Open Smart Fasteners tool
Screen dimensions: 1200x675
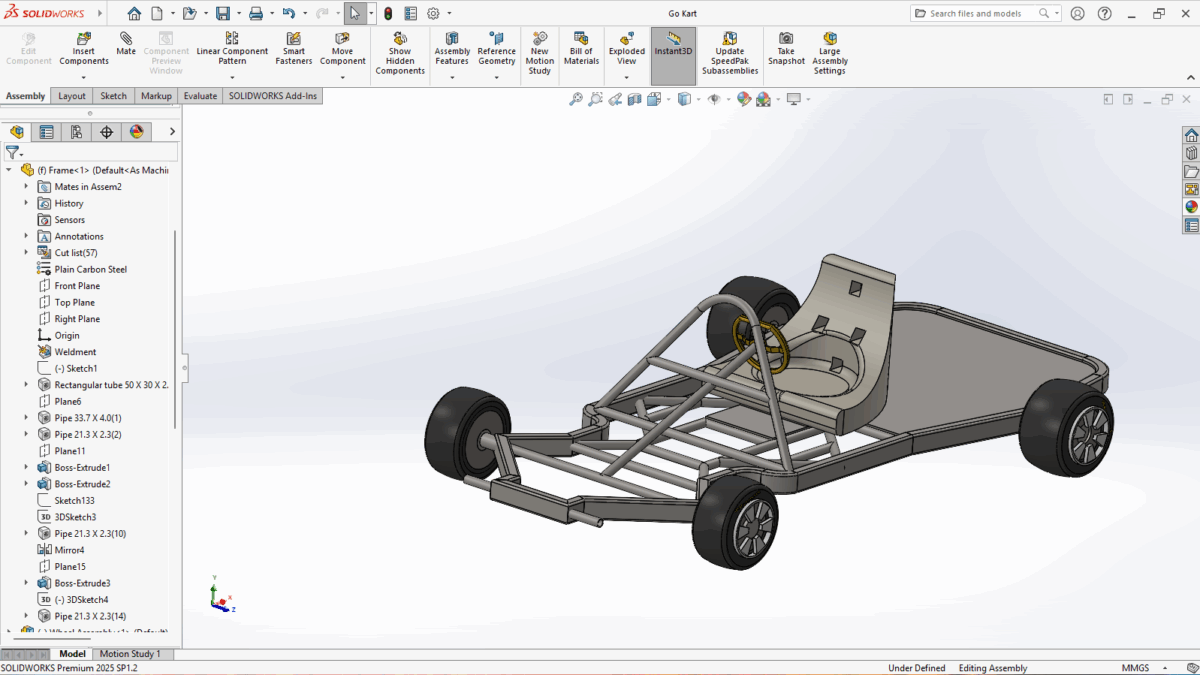pos(294,40)
